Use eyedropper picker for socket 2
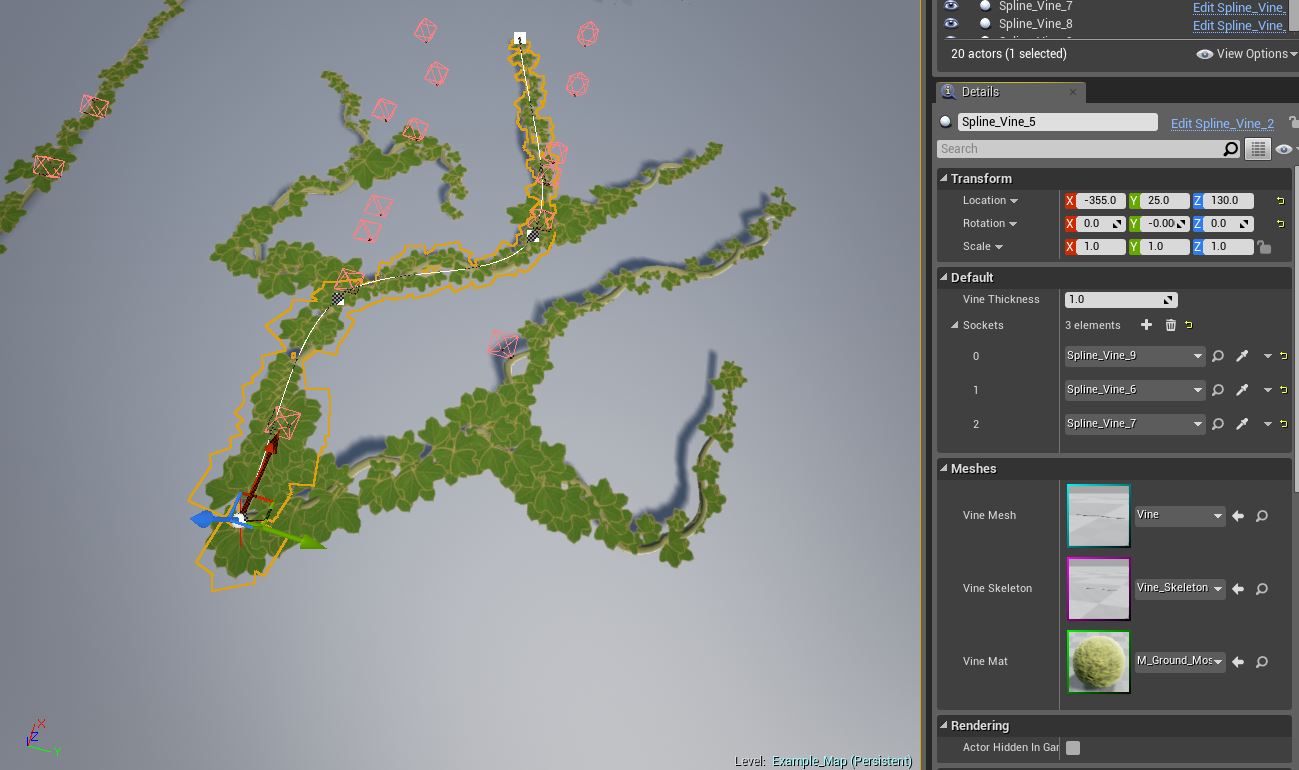 tap(1242, 424)
